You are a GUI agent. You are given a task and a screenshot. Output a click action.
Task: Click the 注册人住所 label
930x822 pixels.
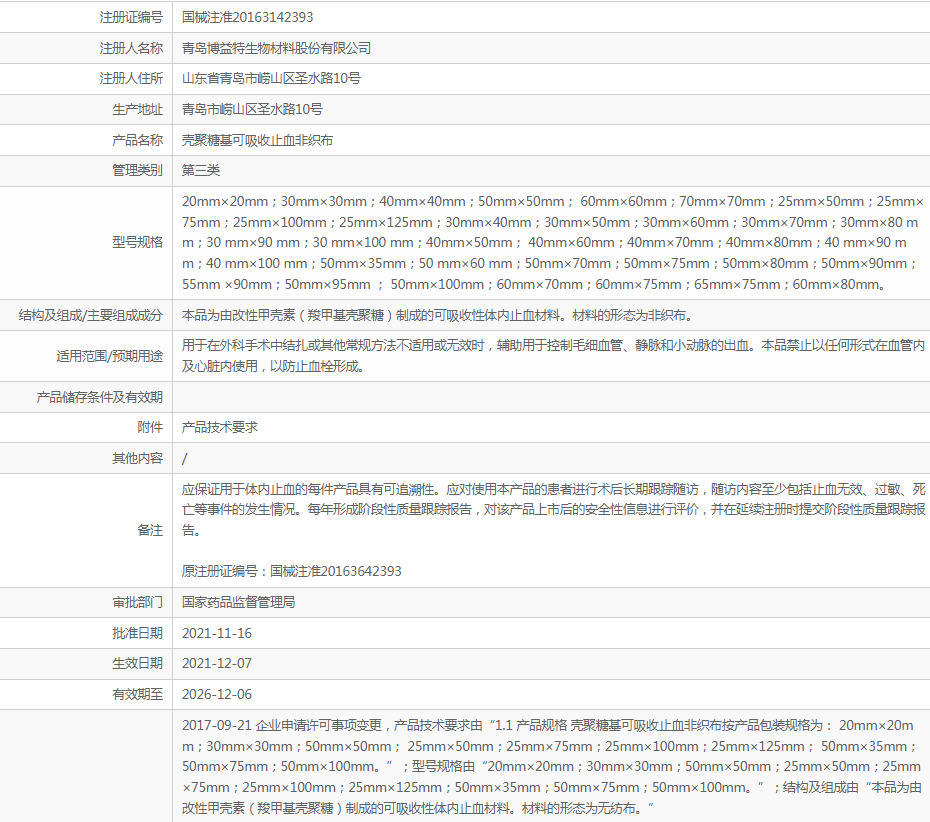[x=131, y=78]
